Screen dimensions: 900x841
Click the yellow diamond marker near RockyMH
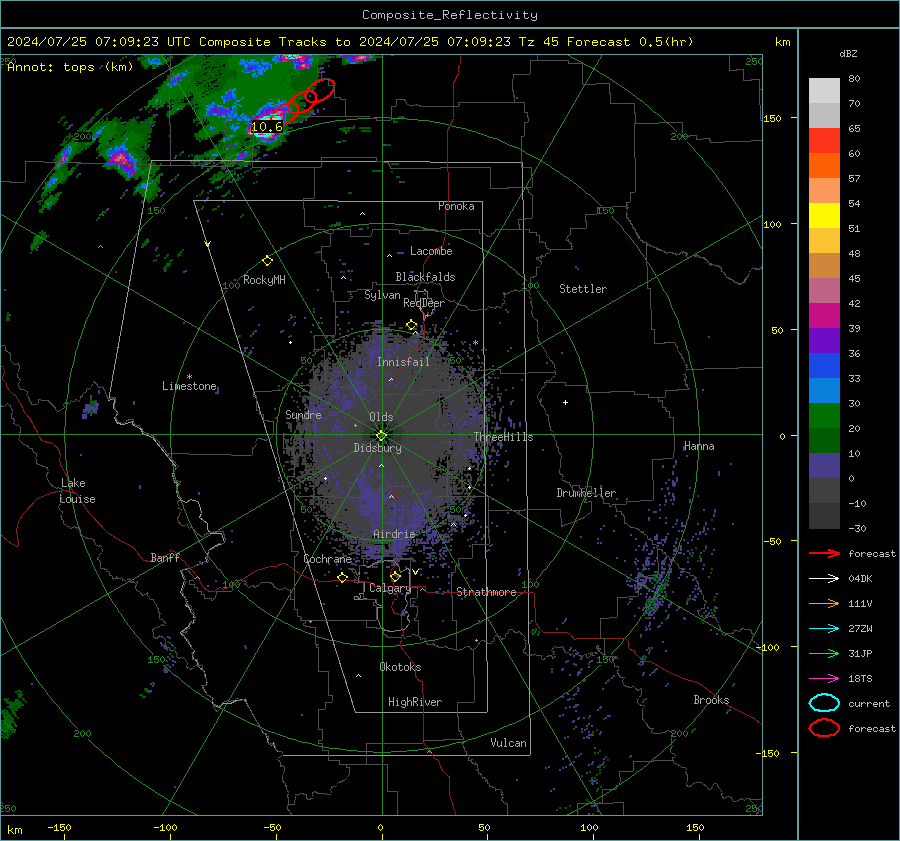pyautogui.click(x=267, y=261)
